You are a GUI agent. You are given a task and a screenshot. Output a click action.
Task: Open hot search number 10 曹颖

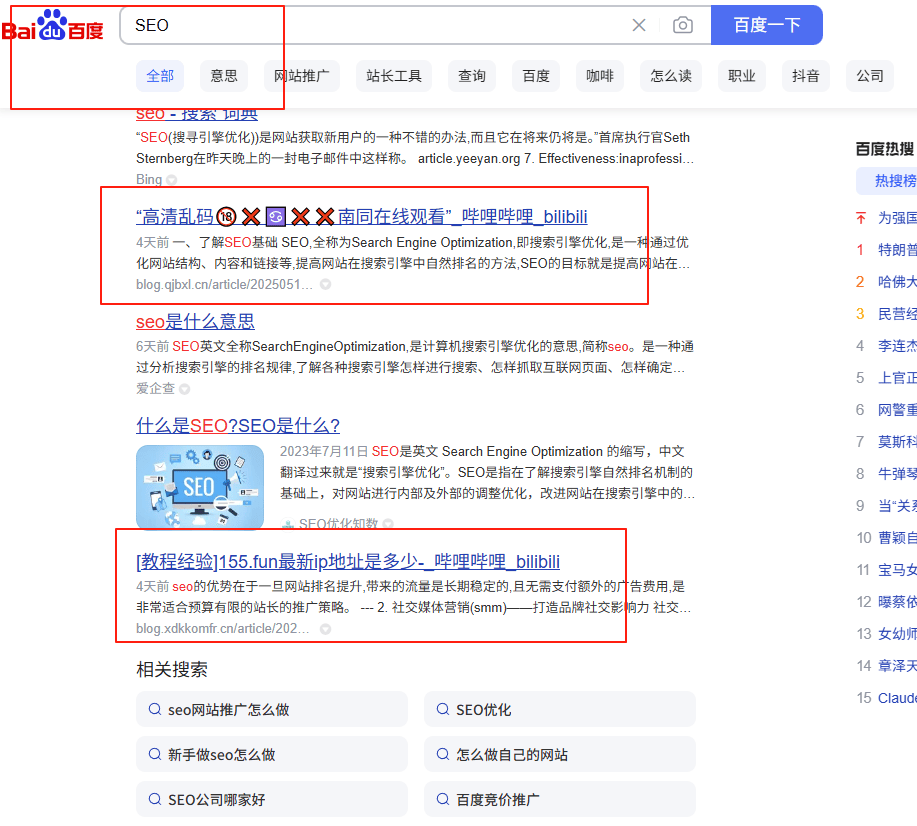(897, 538)
